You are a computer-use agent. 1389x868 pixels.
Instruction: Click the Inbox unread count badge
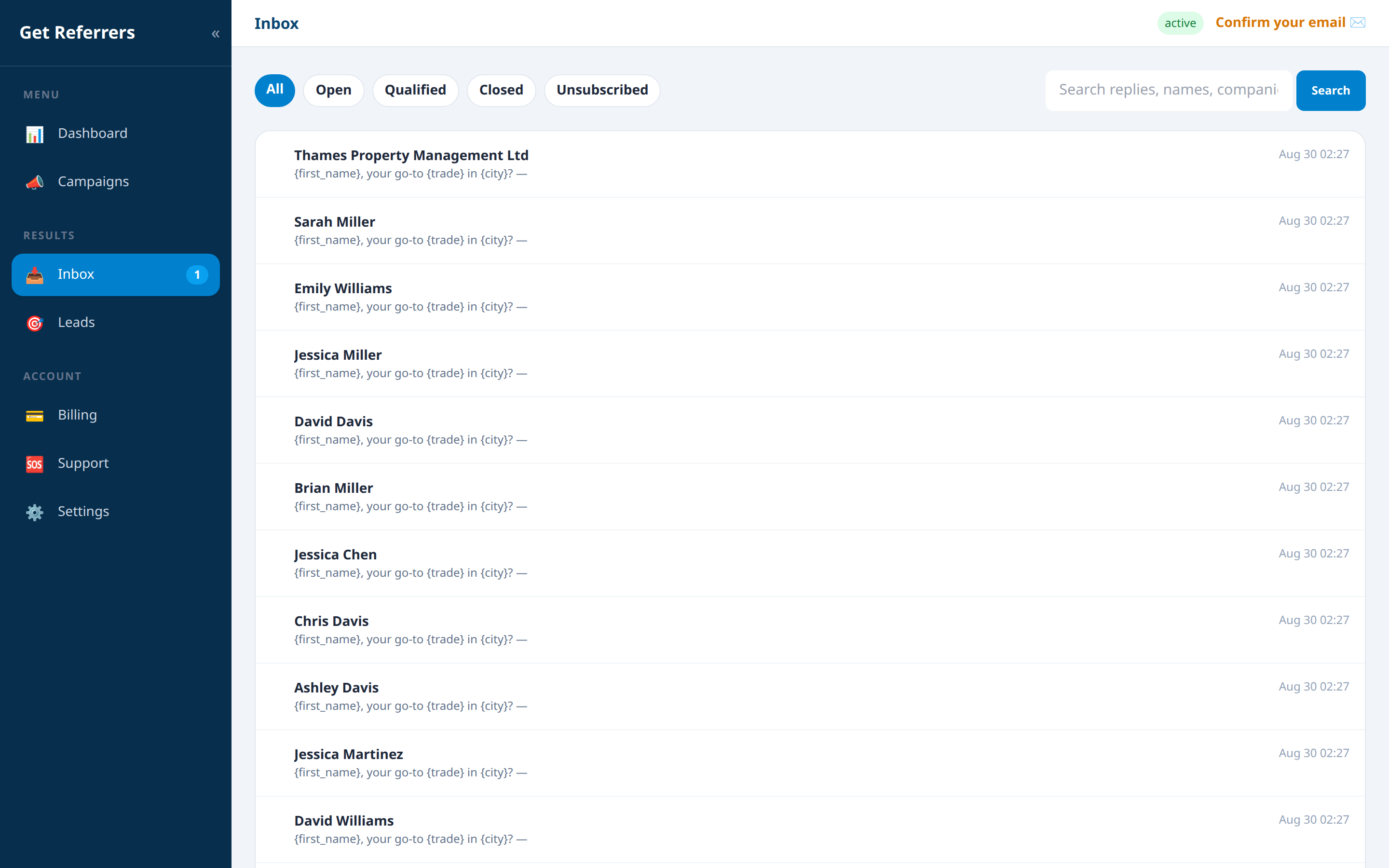(x=197, y=274)
